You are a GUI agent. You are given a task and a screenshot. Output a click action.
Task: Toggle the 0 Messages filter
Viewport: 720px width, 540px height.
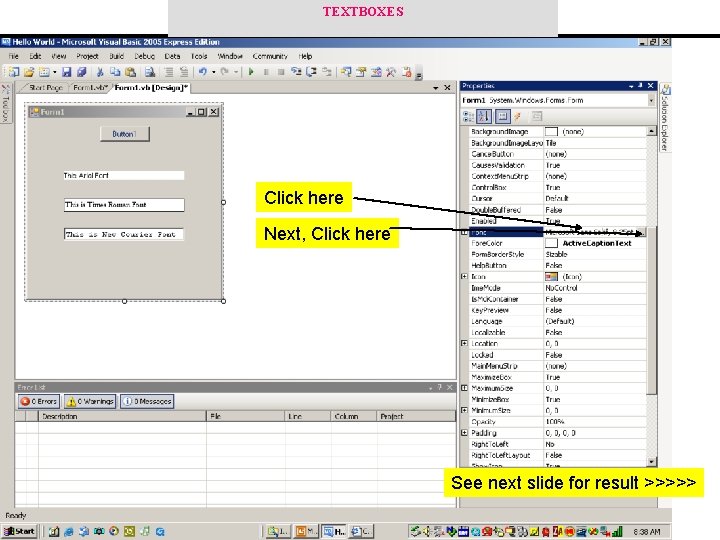(147, 401)
